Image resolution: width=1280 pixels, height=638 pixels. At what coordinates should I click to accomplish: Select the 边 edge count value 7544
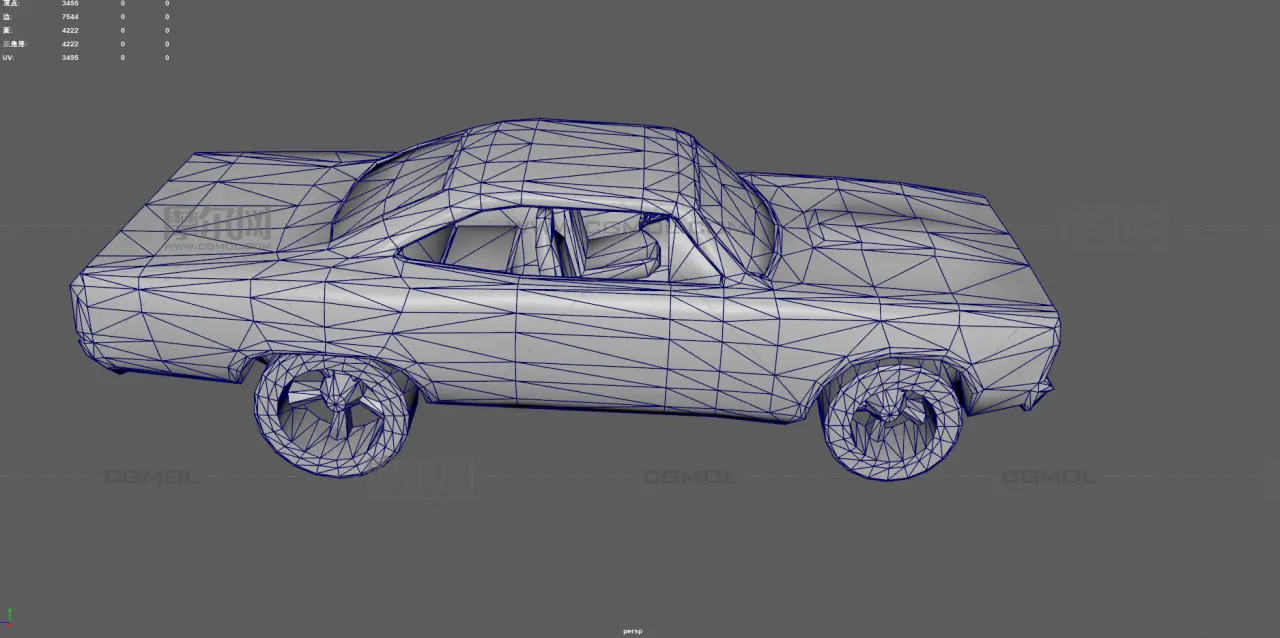click(x=70, y=17)
